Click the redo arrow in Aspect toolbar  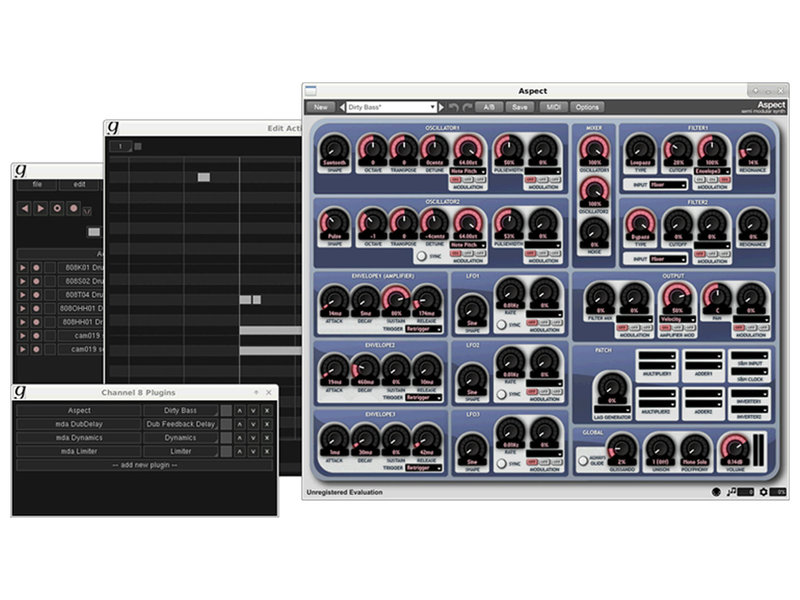click(468, 106)
